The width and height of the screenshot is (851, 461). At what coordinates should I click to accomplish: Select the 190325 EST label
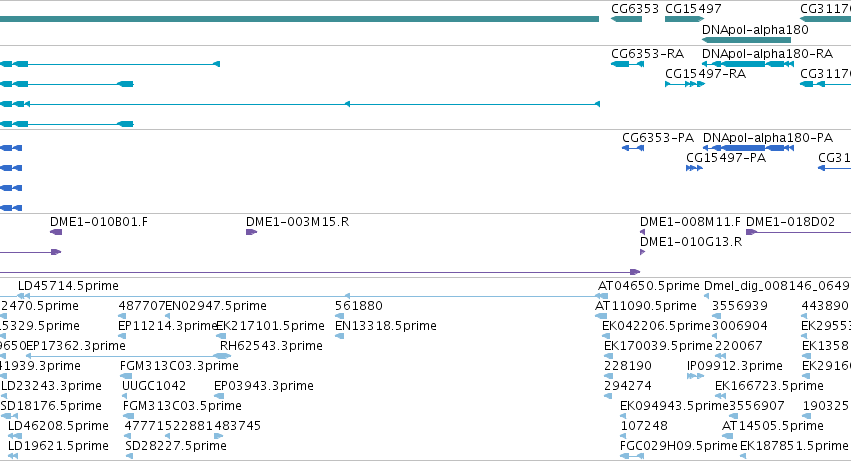pos(825,406)
